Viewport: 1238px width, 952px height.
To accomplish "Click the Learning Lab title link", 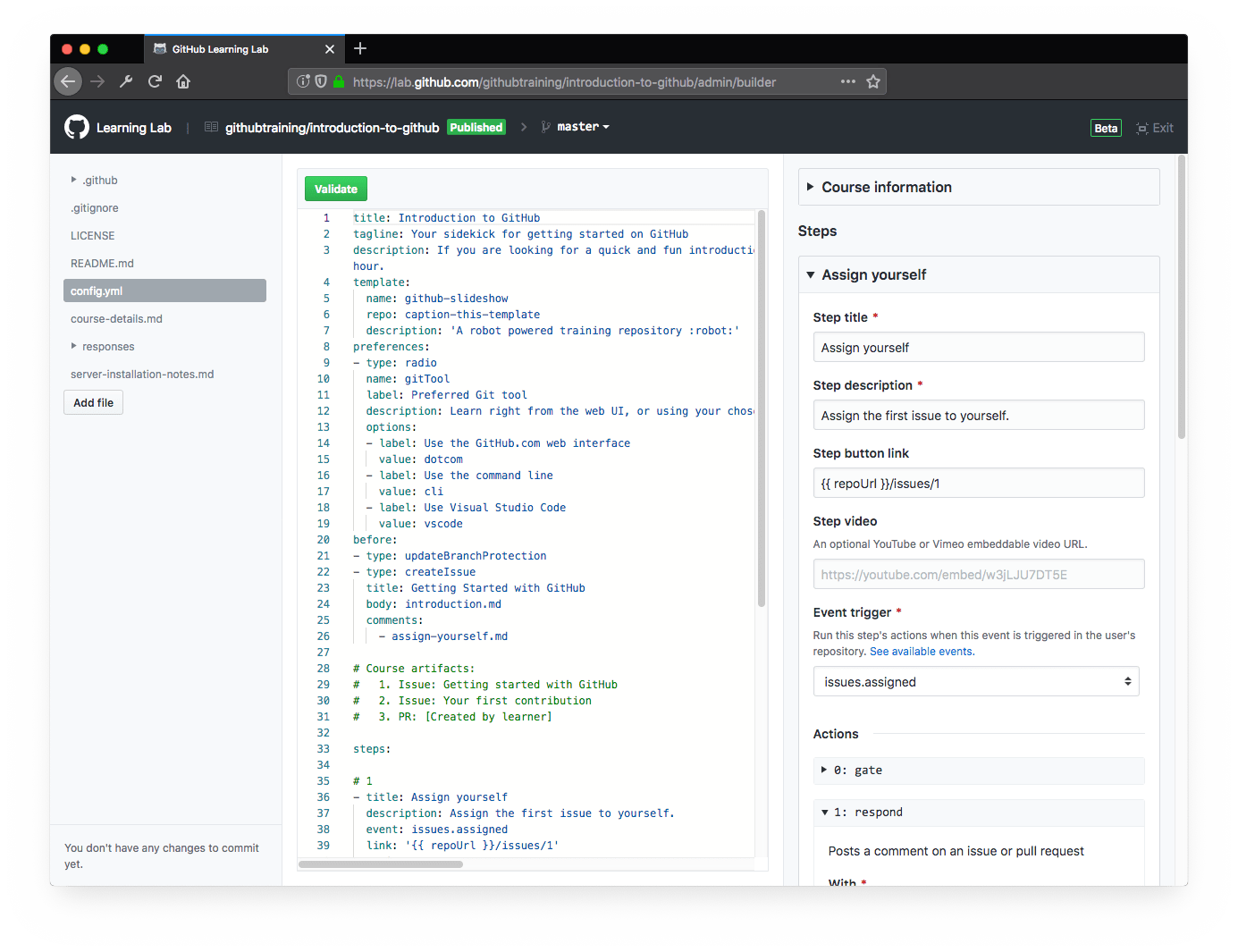I will 134,128.
